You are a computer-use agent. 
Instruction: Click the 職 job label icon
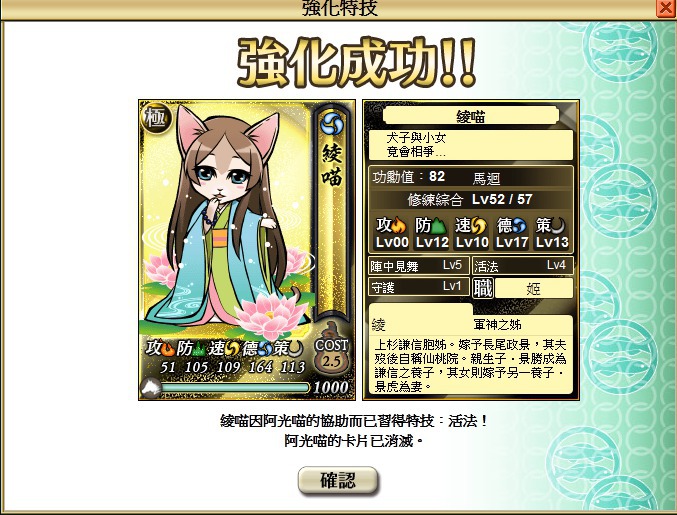[483, 288]
